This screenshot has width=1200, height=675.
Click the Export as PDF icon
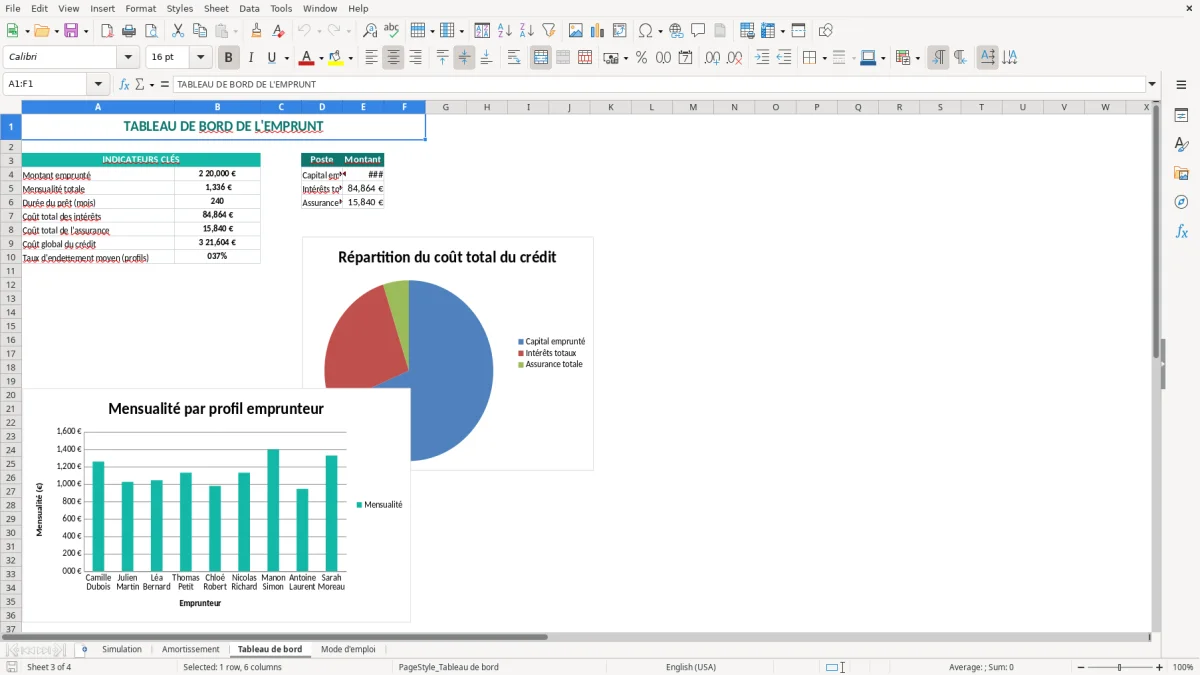107,31
